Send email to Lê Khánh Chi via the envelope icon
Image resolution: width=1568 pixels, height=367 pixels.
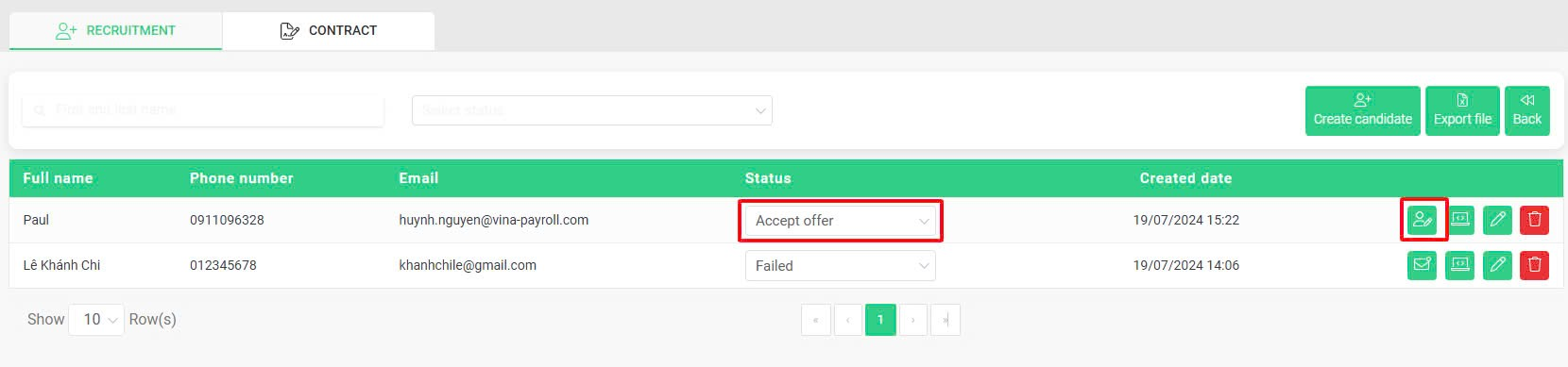pos(1422,265)
